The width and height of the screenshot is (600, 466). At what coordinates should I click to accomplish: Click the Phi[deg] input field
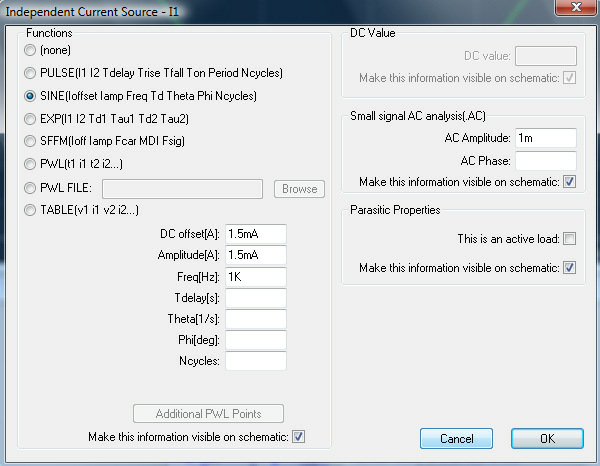pos(256,340)
